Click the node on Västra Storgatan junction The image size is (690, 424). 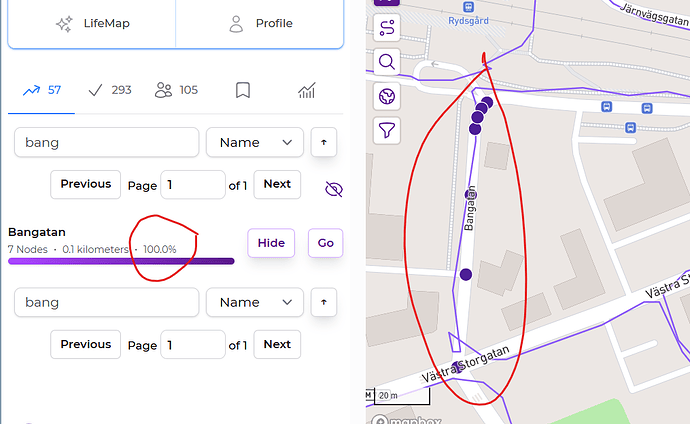[458, 367]
